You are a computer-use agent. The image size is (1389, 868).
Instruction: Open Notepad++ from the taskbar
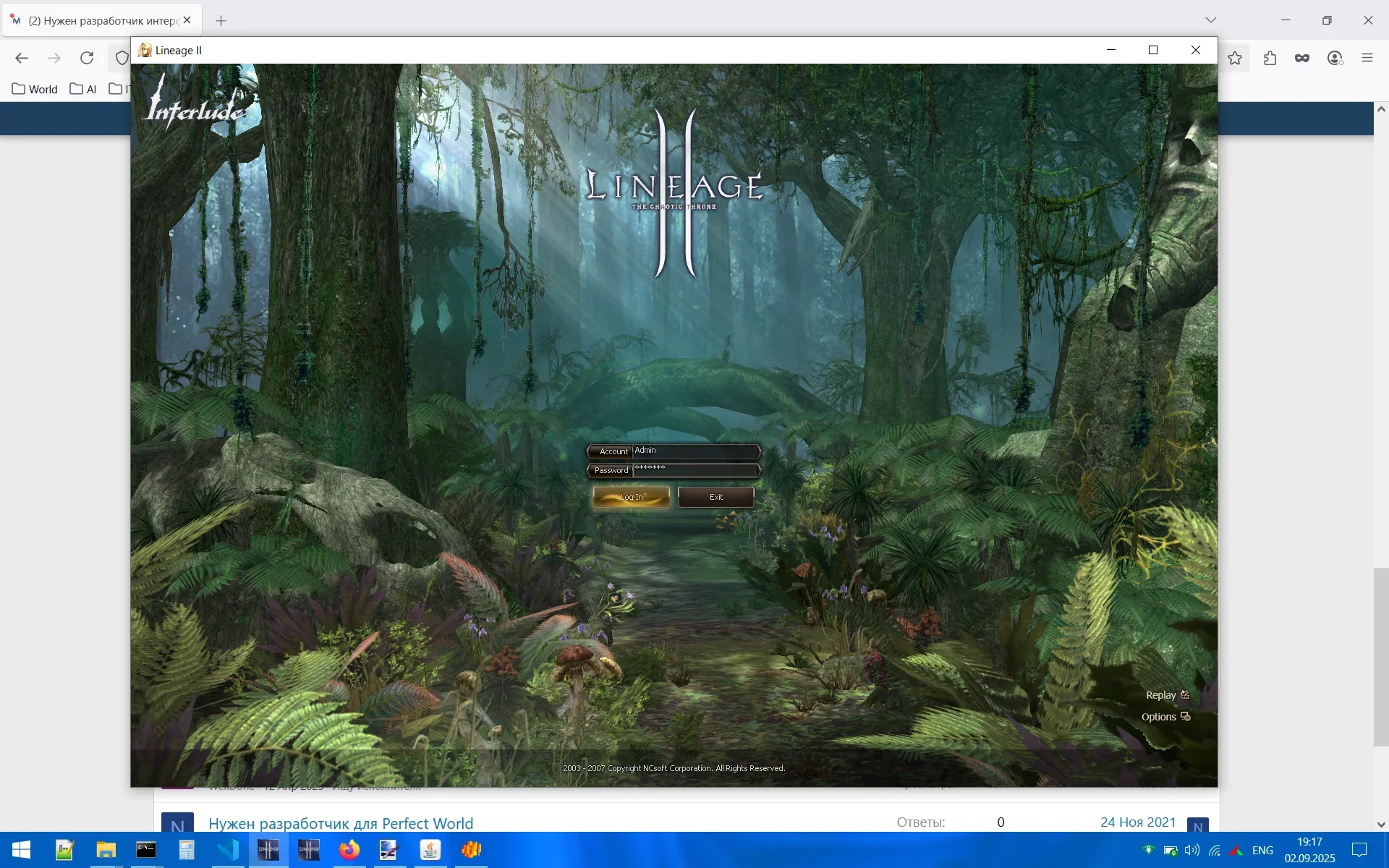[65, 850]
